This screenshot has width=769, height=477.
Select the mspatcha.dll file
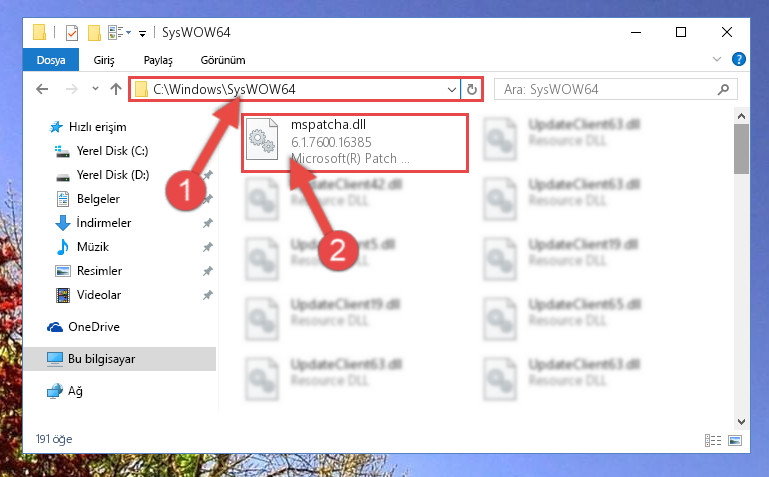[x=355, y=143]
